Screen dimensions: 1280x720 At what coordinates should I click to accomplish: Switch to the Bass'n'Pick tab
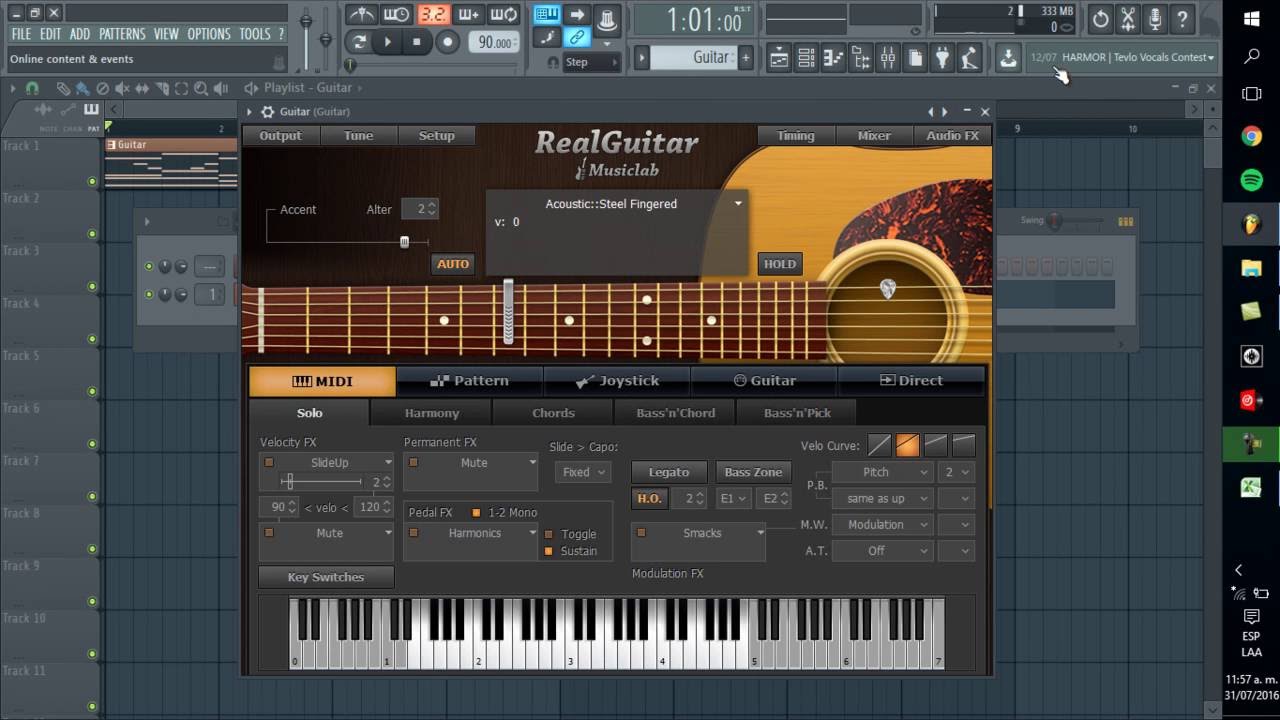point(797,412)
